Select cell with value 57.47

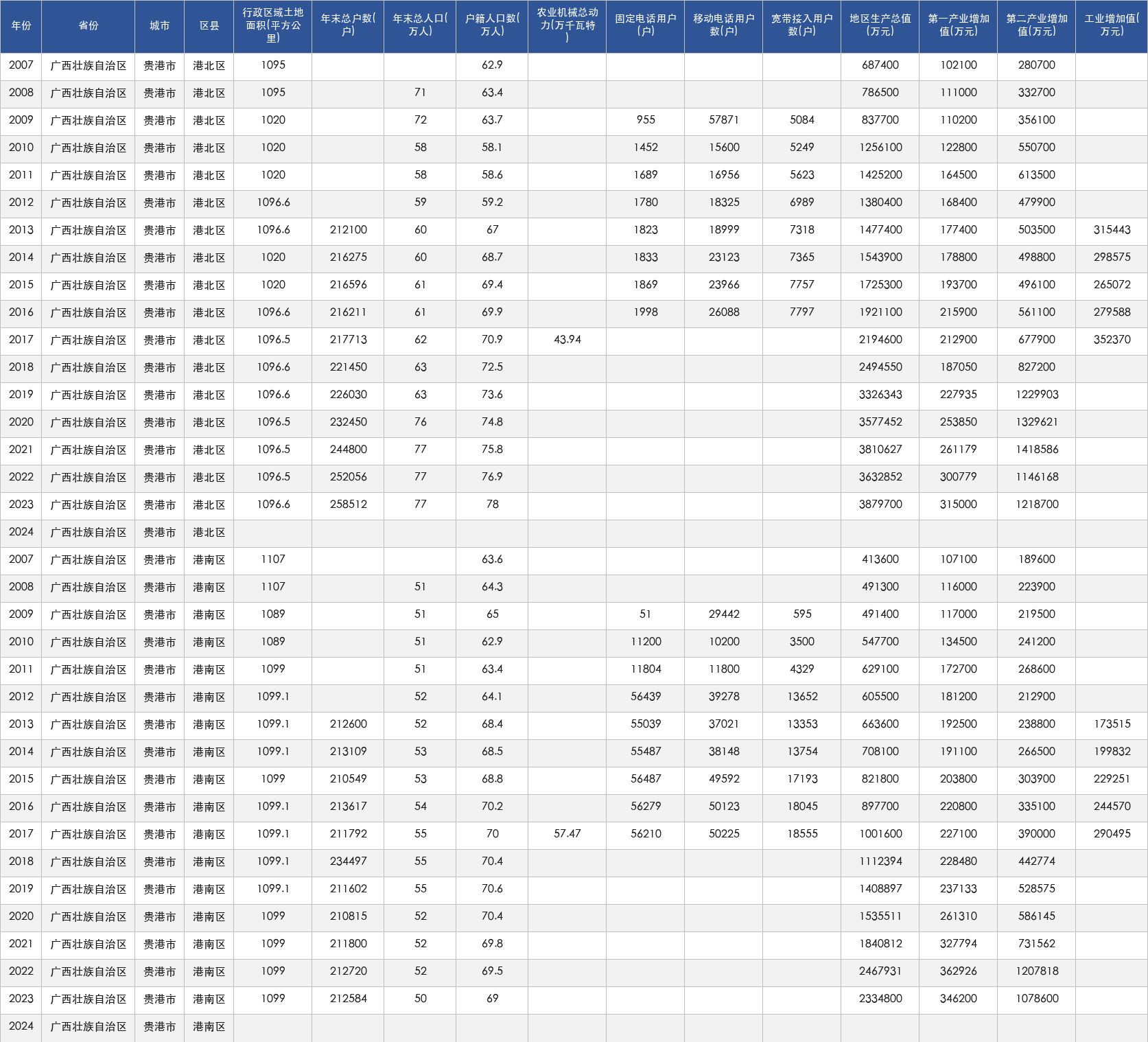pyautogui.click(x=567, y=834)
